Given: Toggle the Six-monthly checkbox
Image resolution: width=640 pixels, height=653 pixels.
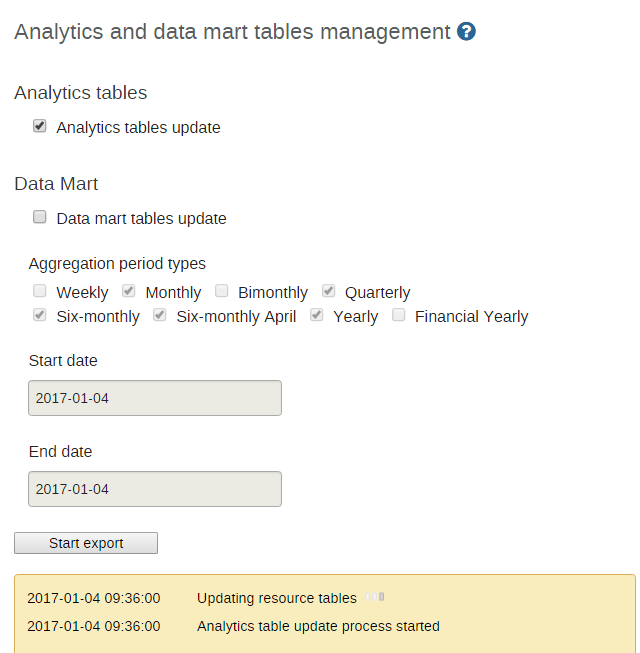Looking at the screenshot, I should coord(40,316).
